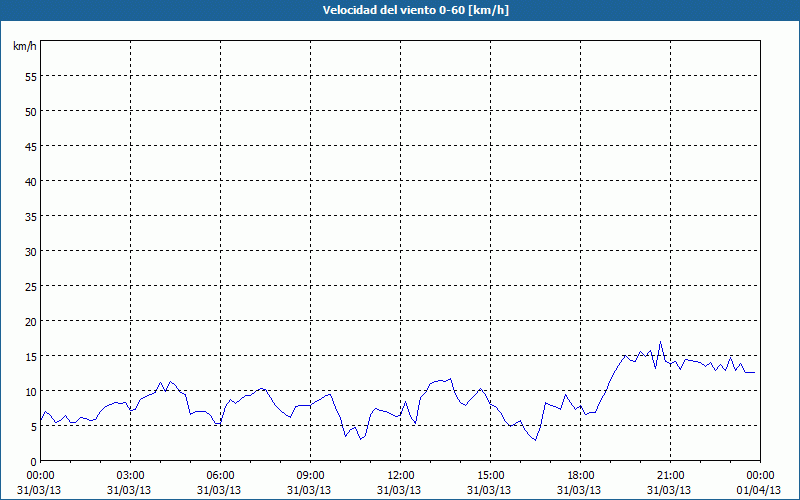Click the 31/03/13 date under 12:00
Viewport: 800px width, 500px height.
[399, 490]
